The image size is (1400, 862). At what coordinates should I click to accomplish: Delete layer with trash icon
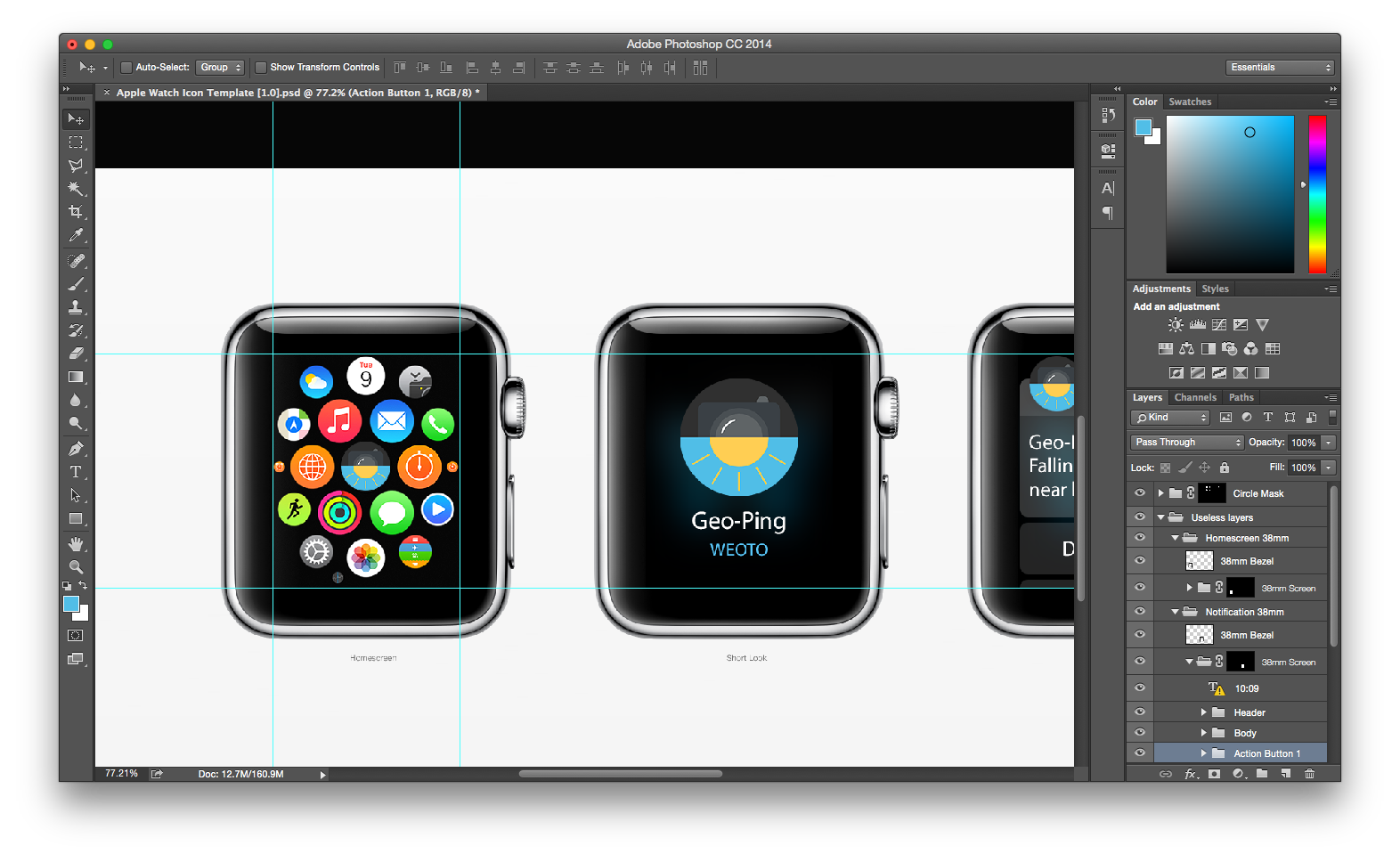(x=1309, y=774)
